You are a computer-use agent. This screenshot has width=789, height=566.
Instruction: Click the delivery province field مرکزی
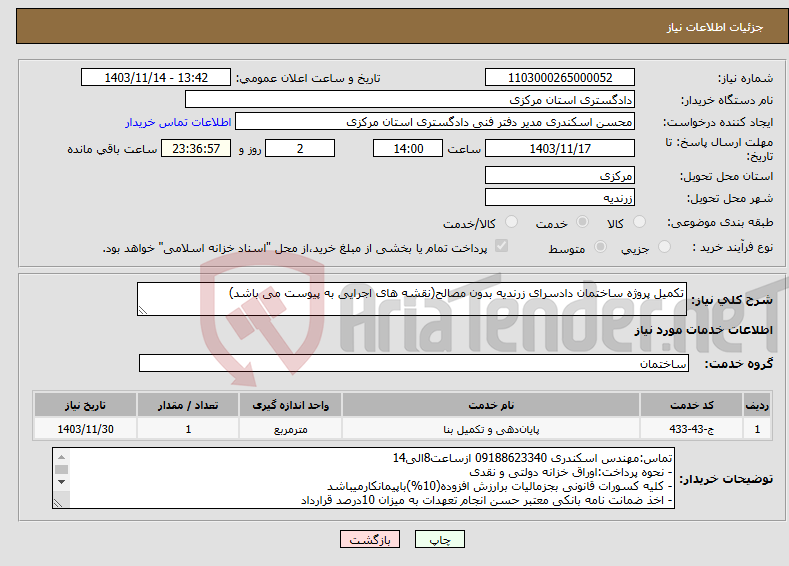point(560,176)
